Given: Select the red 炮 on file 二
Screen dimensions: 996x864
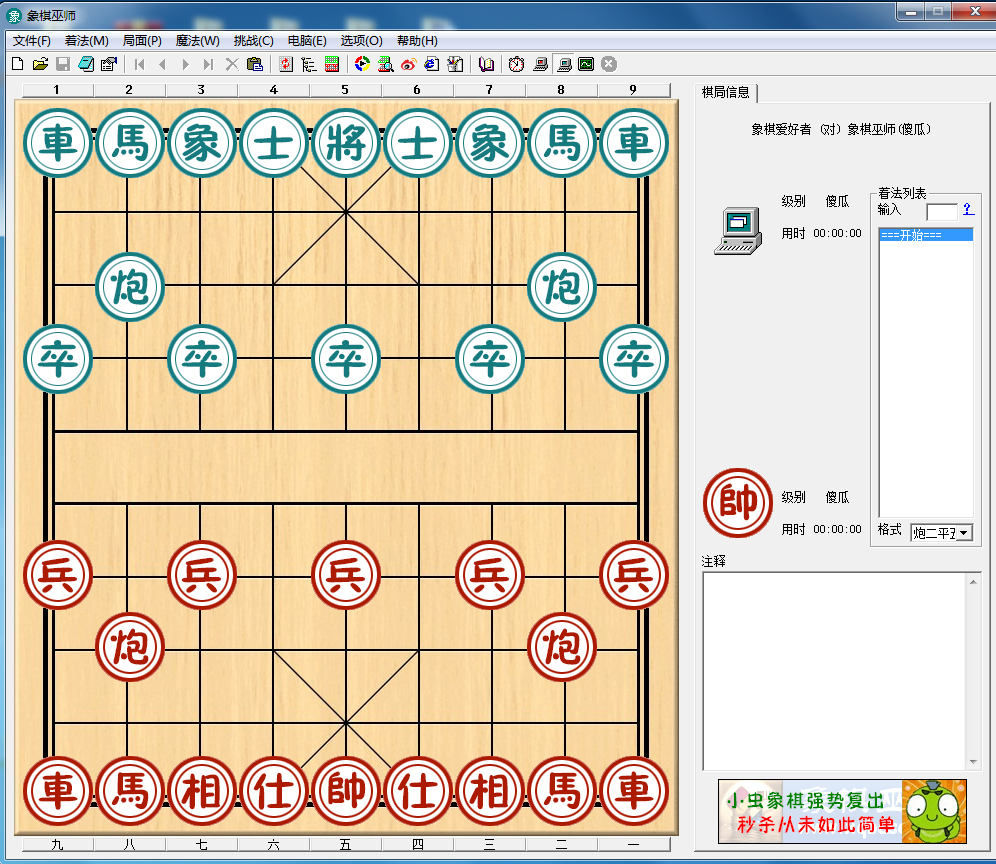Looking at the screenshot, I should (562, 647).
